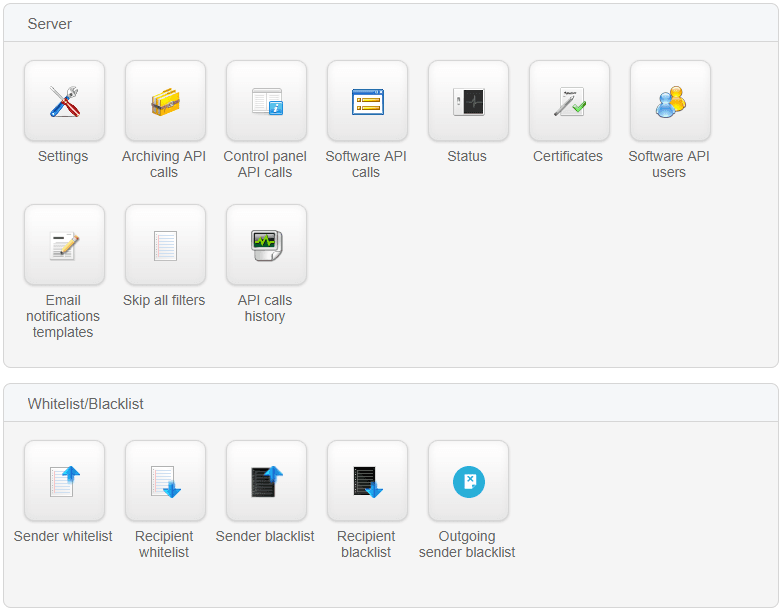The height and width of the screenshot is (614, 784).
Task: Open the Sender whitelist icon
Action: (x=64, y=481)
